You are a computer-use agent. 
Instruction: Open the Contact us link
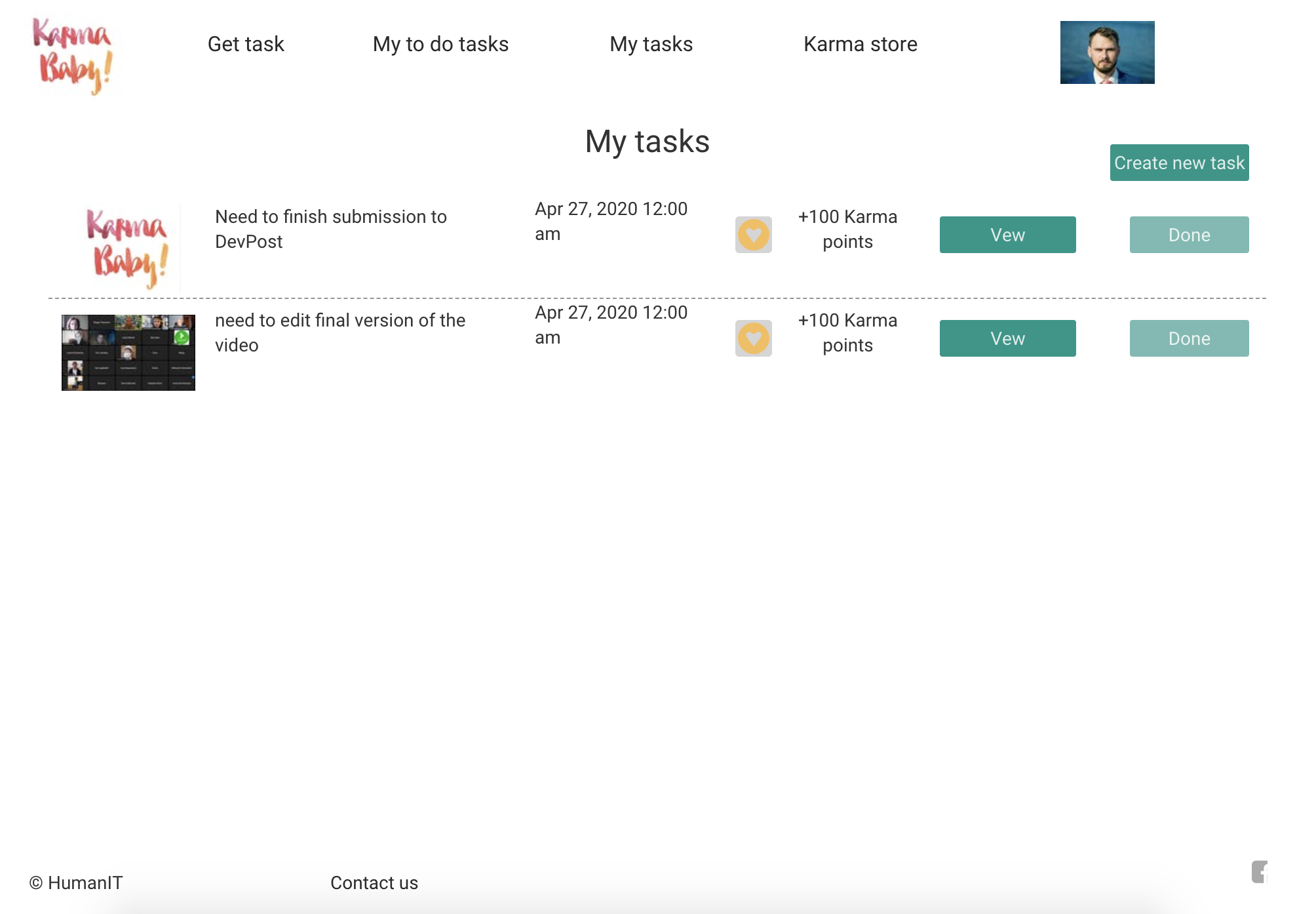[374, 883]
